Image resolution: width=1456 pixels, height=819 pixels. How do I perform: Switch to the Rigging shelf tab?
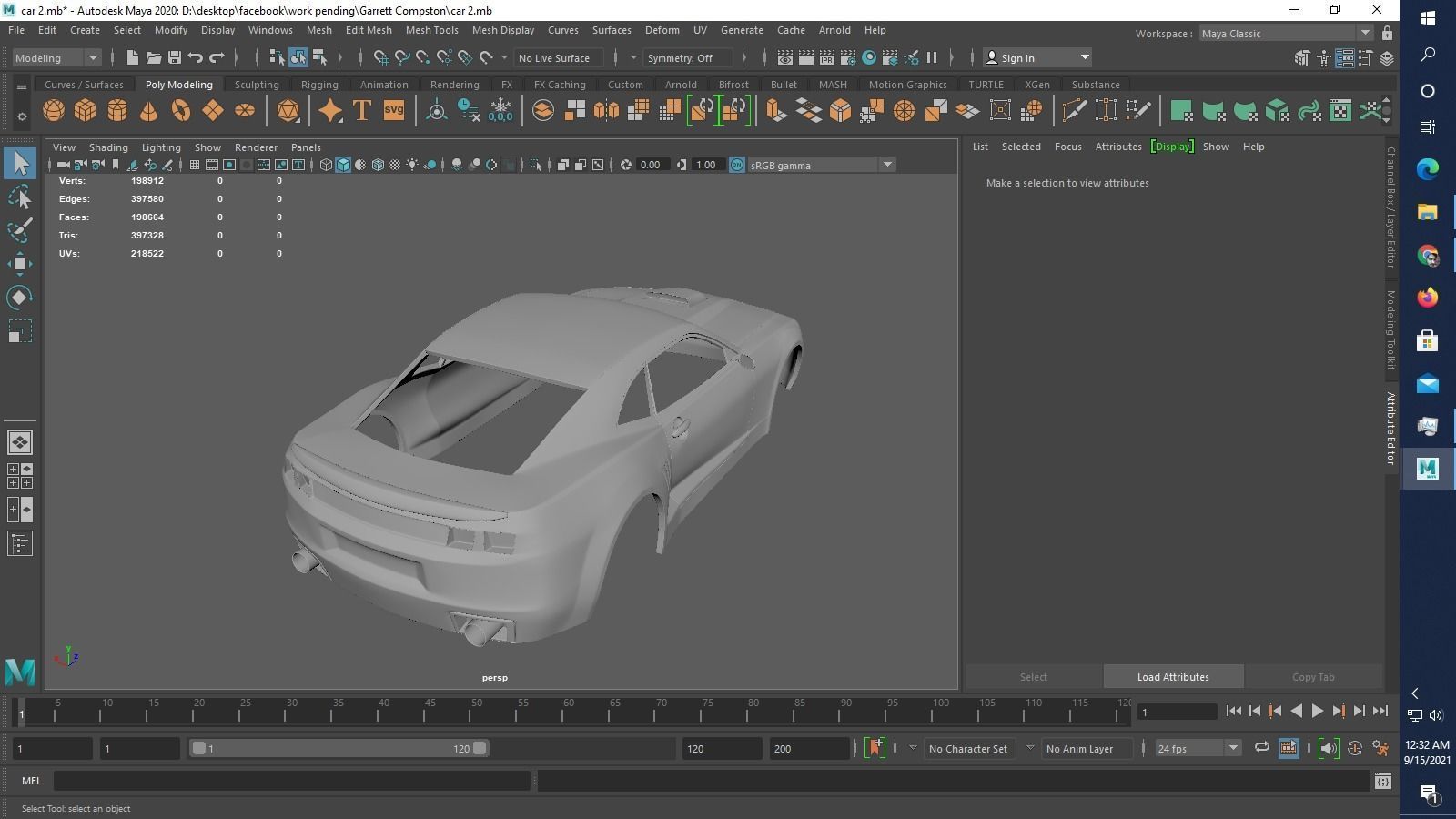click(319, 85)
